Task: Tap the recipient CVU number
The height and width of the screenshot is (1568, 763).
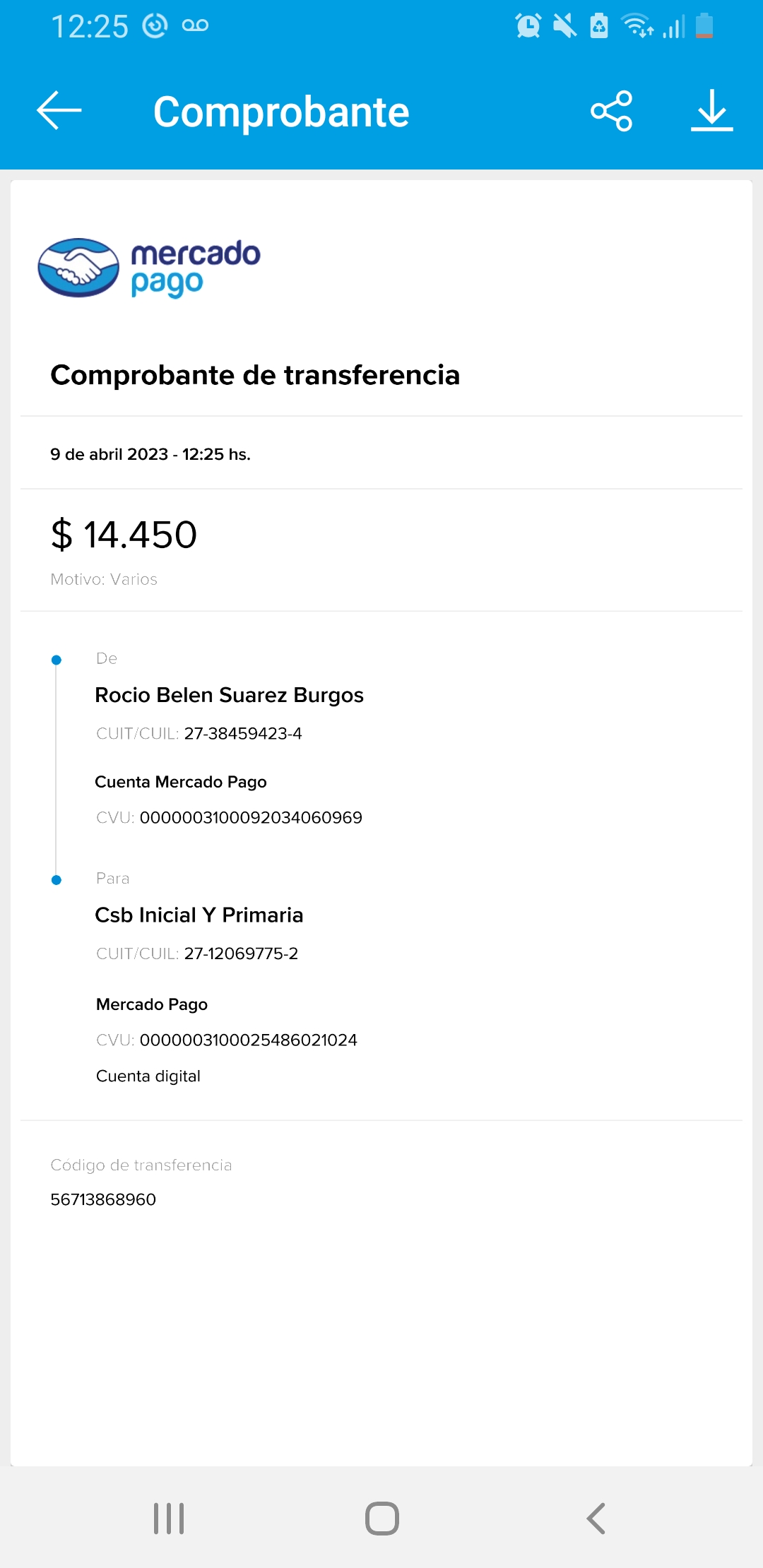Action: pyautogui.click(x=248, y=1040)
